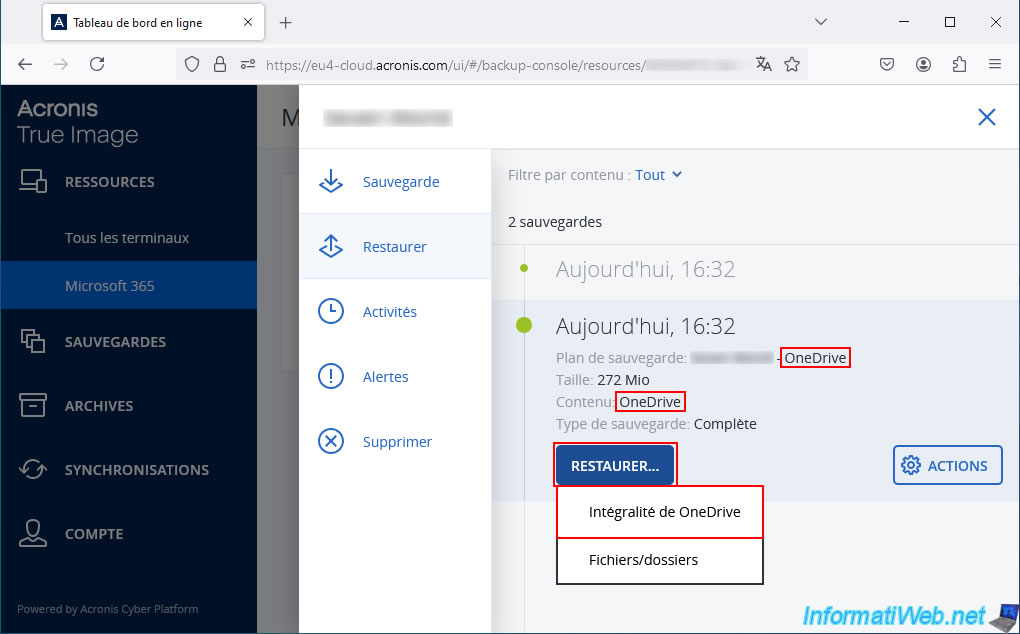This screenshot has height=634, width=1020.
Task: Select the Restaurer section
Action: click(395, 246)
